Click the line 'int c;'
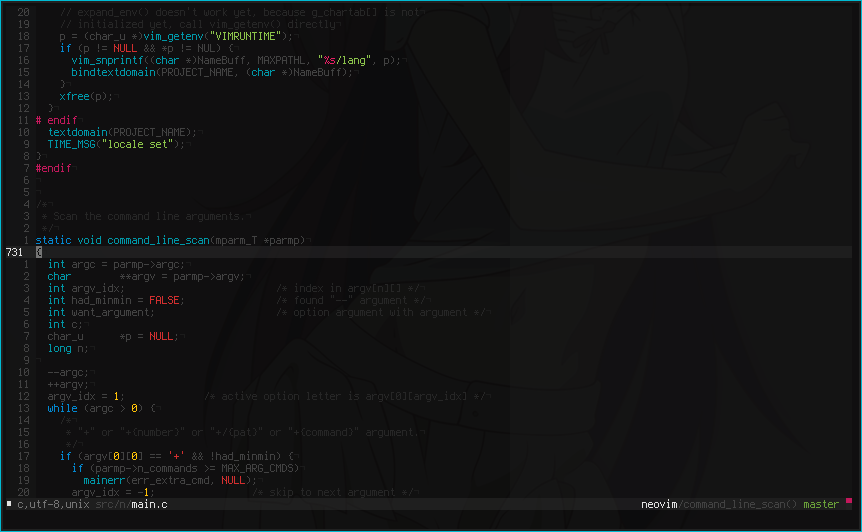 [x=65, y=324]
